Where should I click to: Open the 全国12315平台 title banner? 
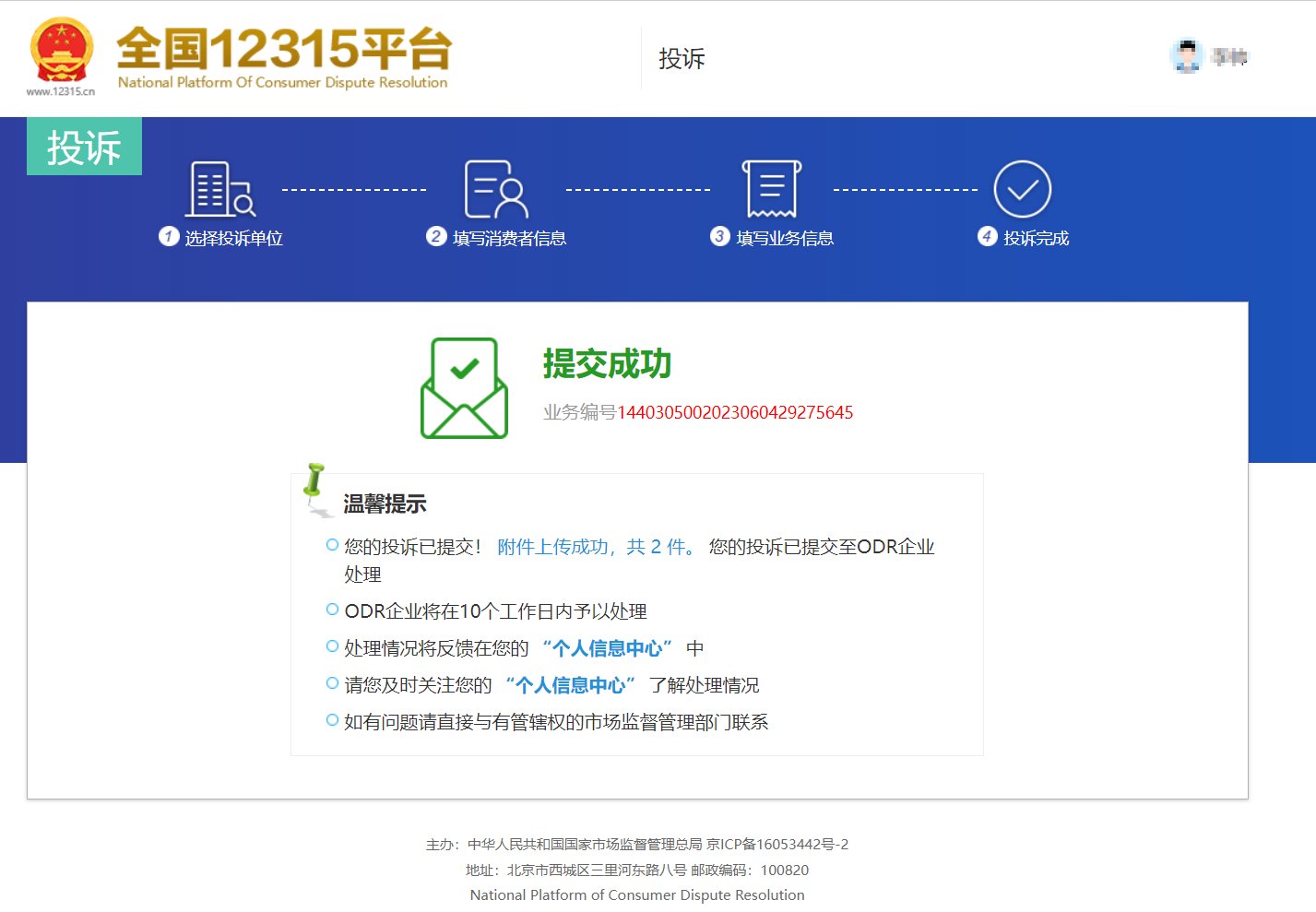click(283, 57)
